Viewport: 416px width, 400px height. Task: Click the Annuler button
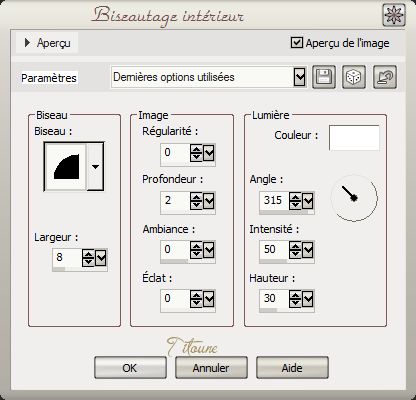(211, 368)
